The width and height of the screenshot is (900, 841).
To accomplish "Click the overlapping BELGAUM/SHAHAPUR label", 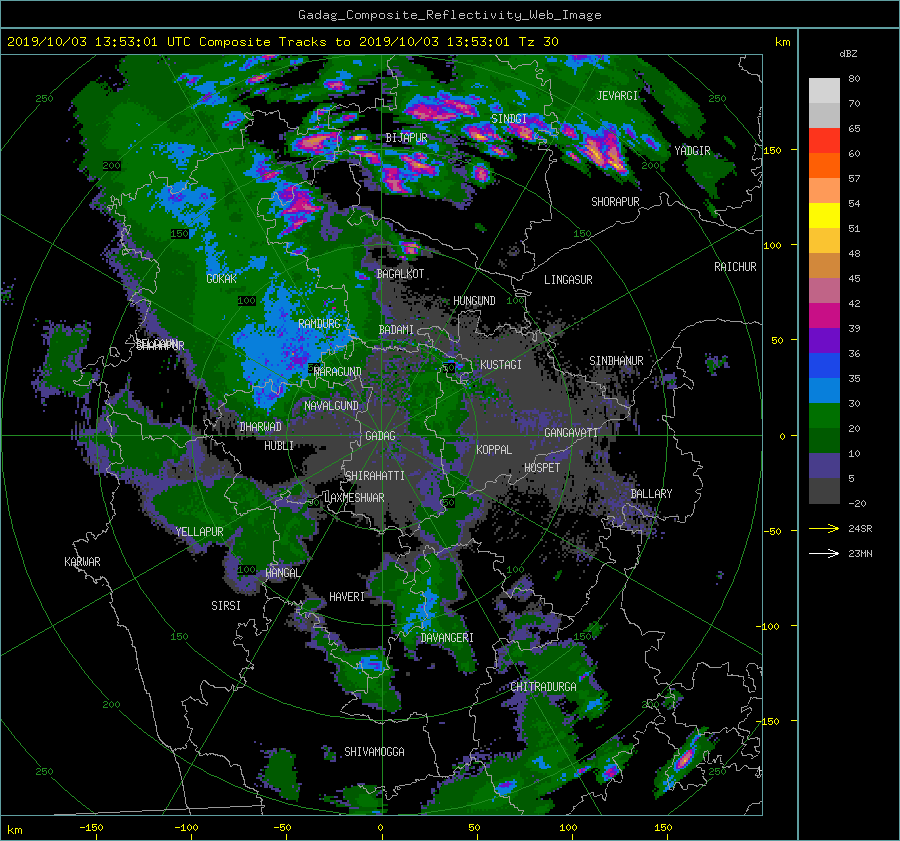I will 160,344.
